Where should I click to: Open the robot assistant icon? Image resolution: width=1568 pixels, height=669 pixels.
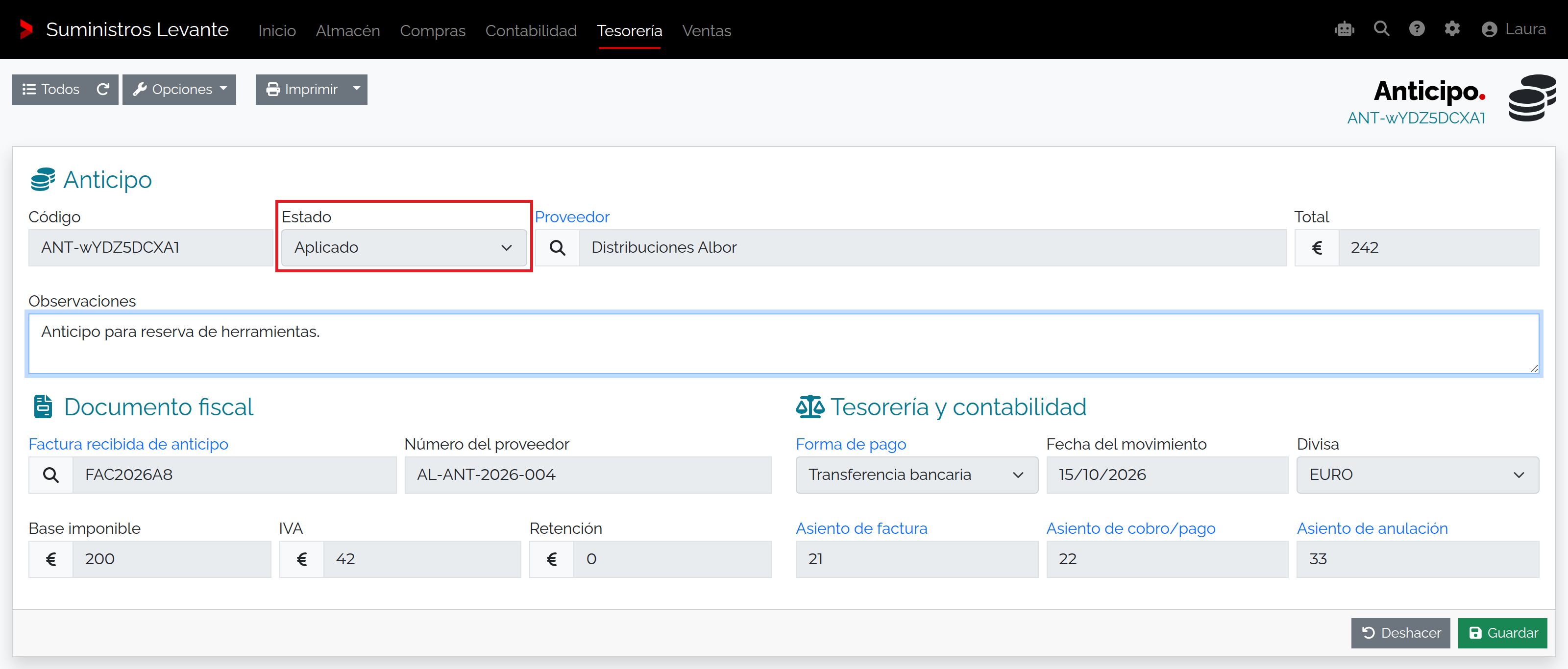pyautogui.click(x=1344, y=29)
